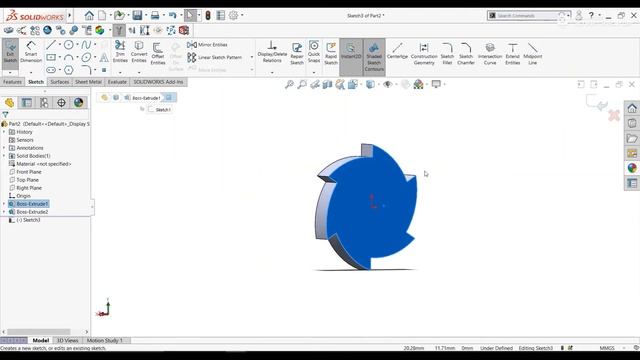
Task: Open the Motion Study 1 tab
Action: pyautogui.click(x=105, y=340)
